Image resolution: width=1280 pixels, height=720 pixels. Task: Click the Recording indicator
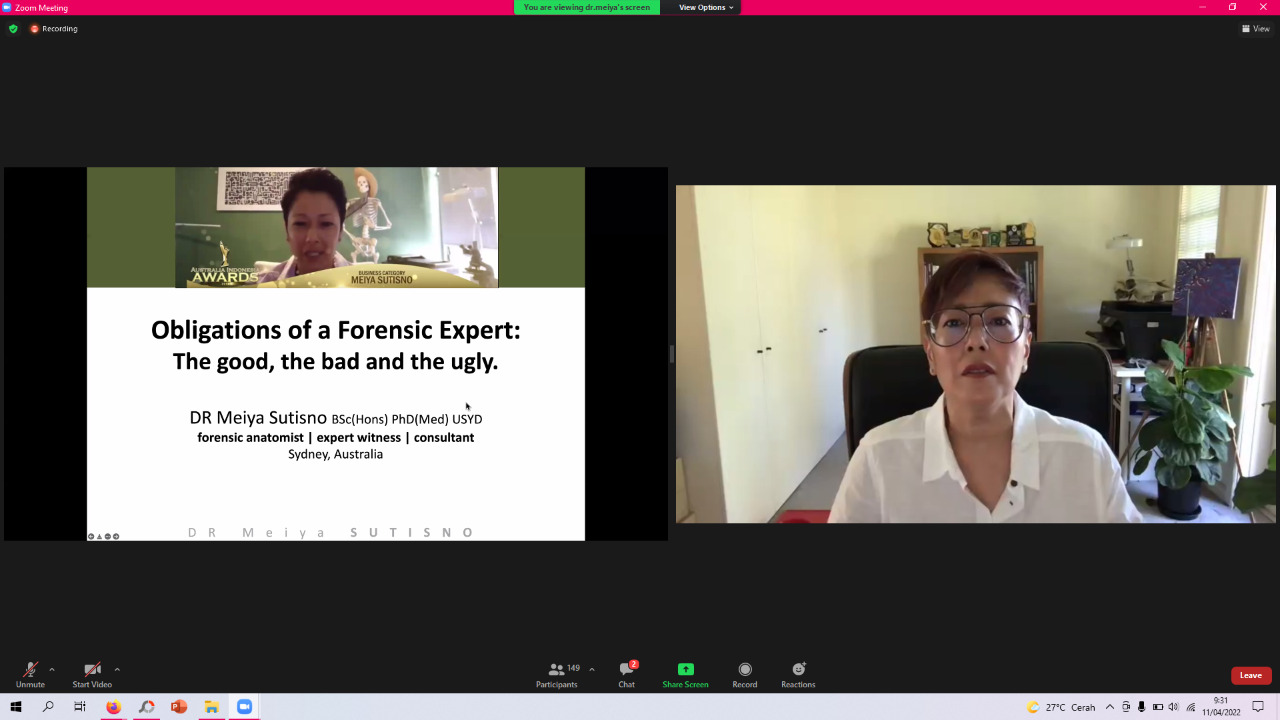click(54, 29)
